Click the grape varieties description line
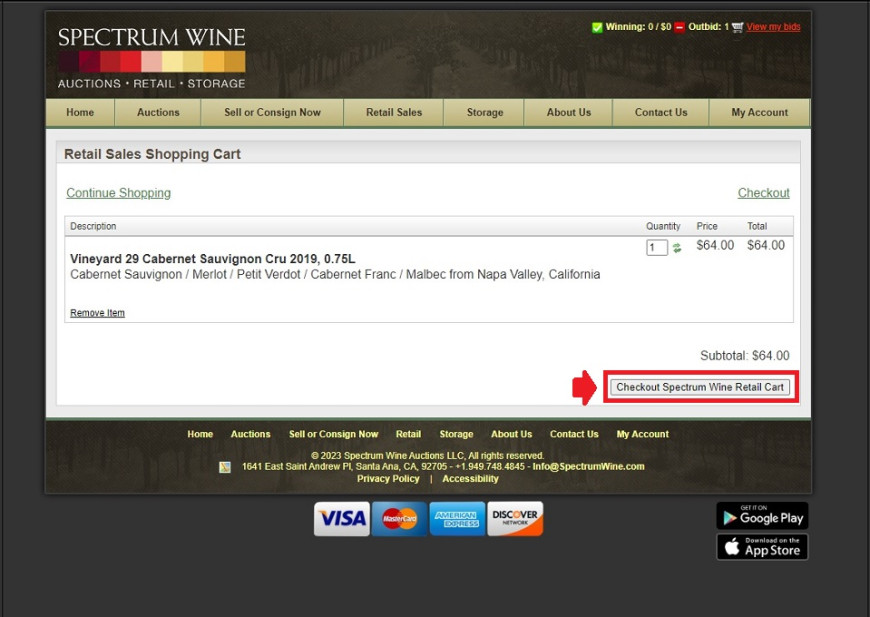 [x=335, y=274]
